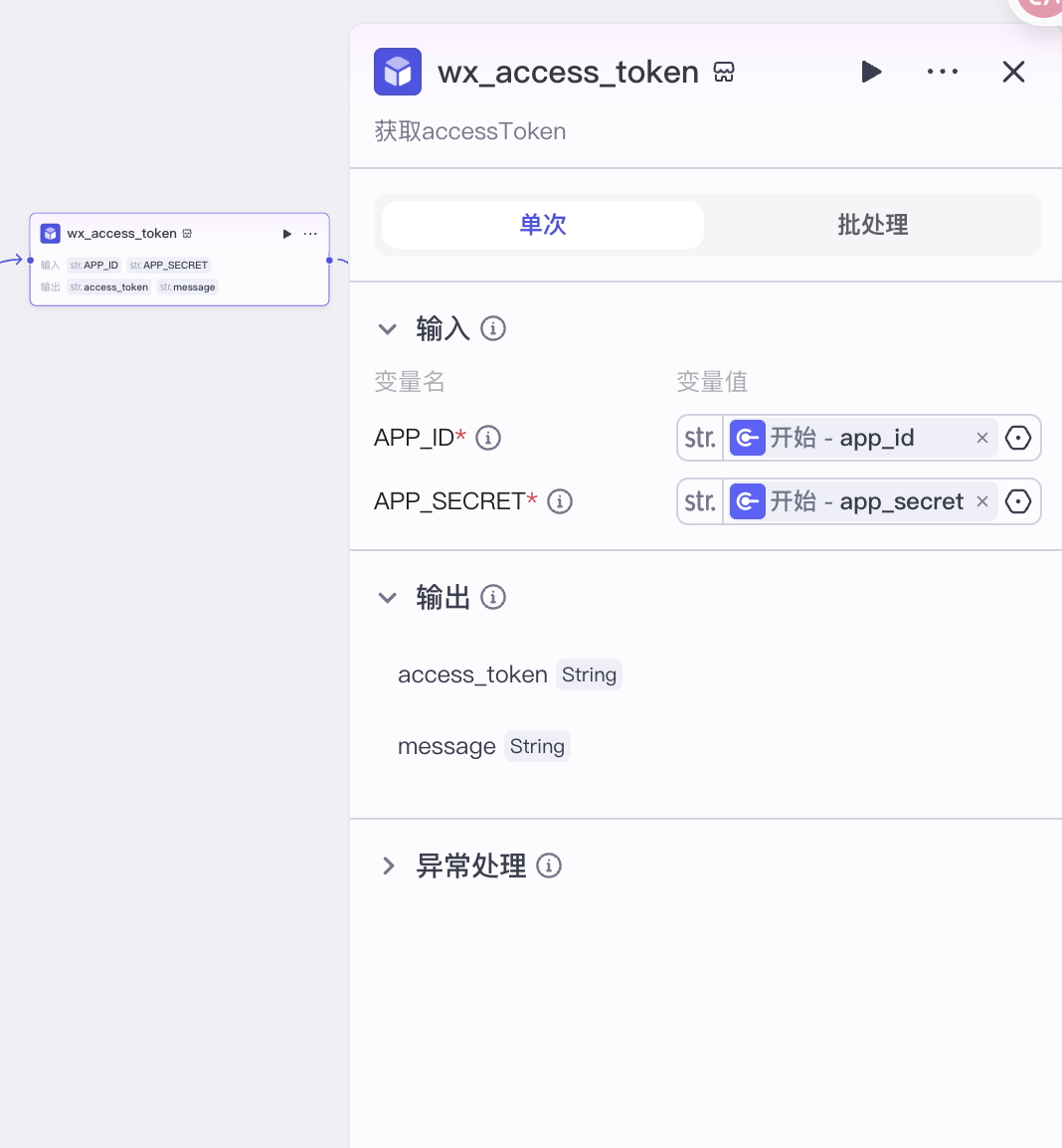Click the 开始 node icon in APP_ID value

748,438
